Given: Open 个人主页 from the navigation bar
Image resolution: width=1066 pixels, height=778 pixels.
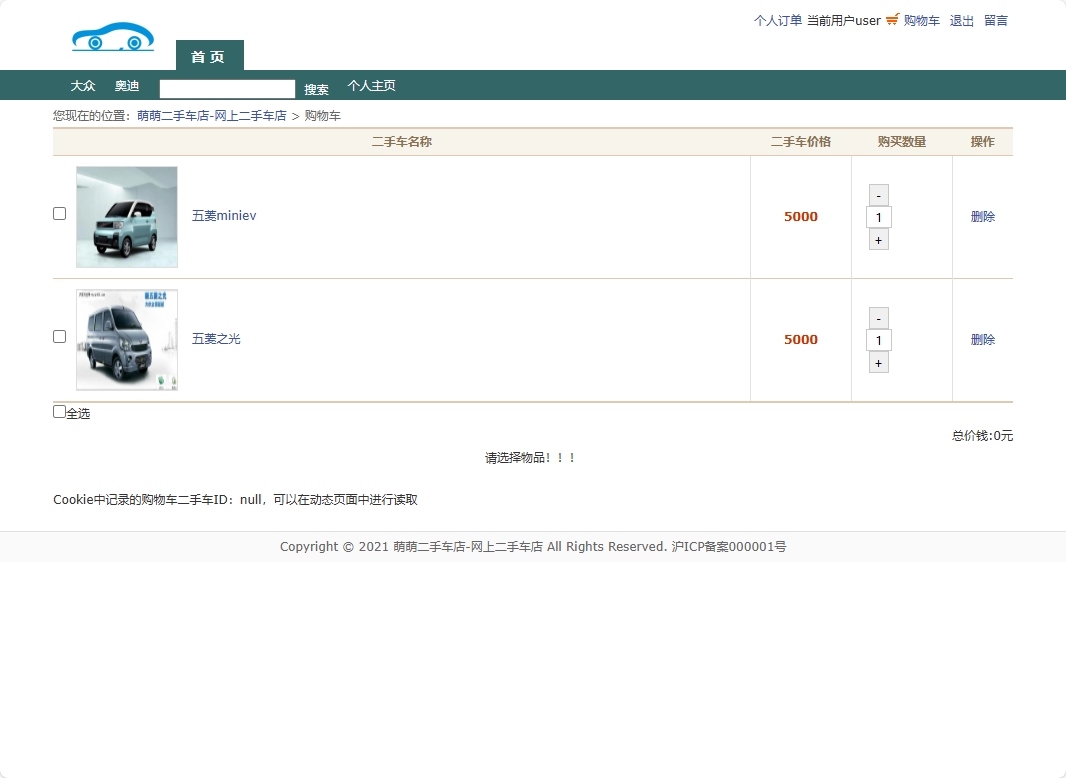Looking at the screenshot, I should [371, 86].
